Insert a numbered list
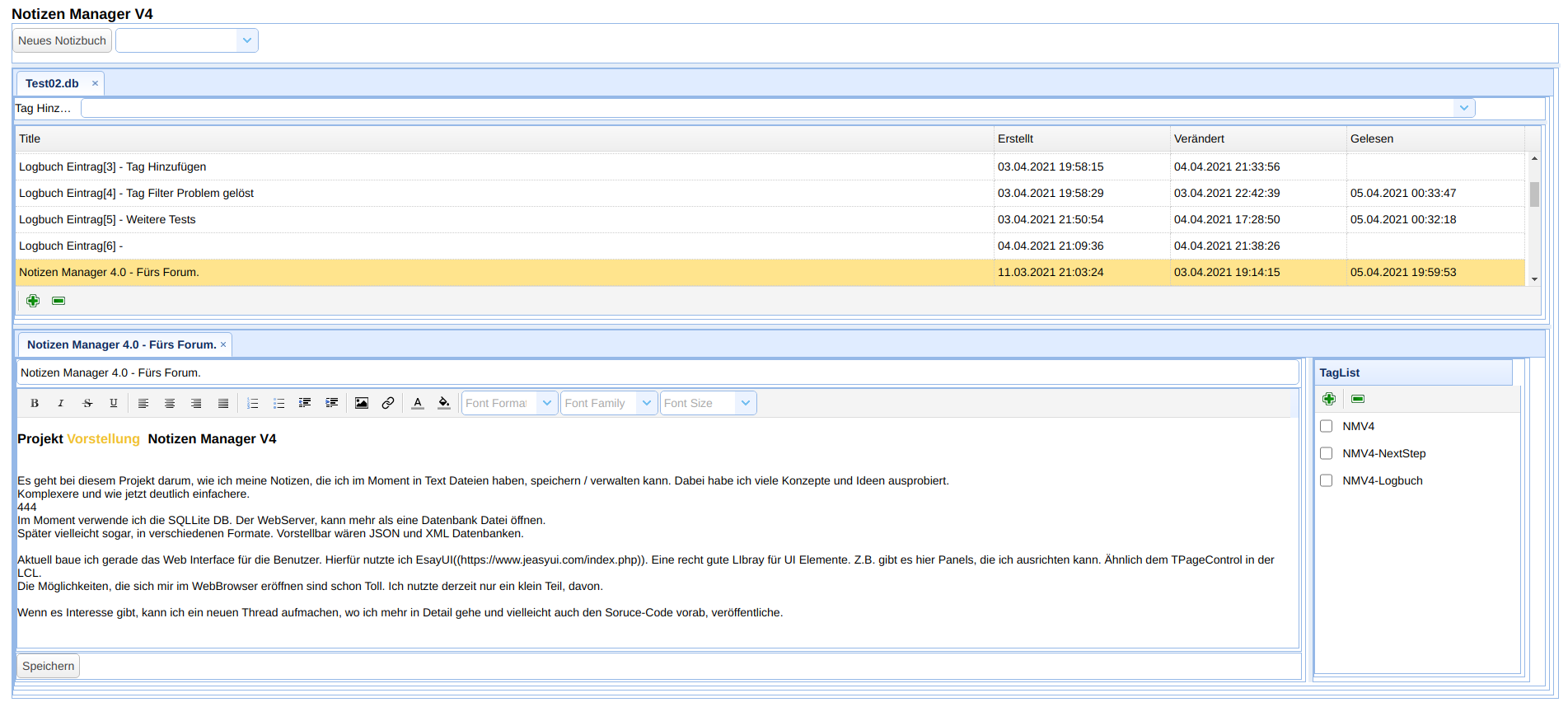 253,403
